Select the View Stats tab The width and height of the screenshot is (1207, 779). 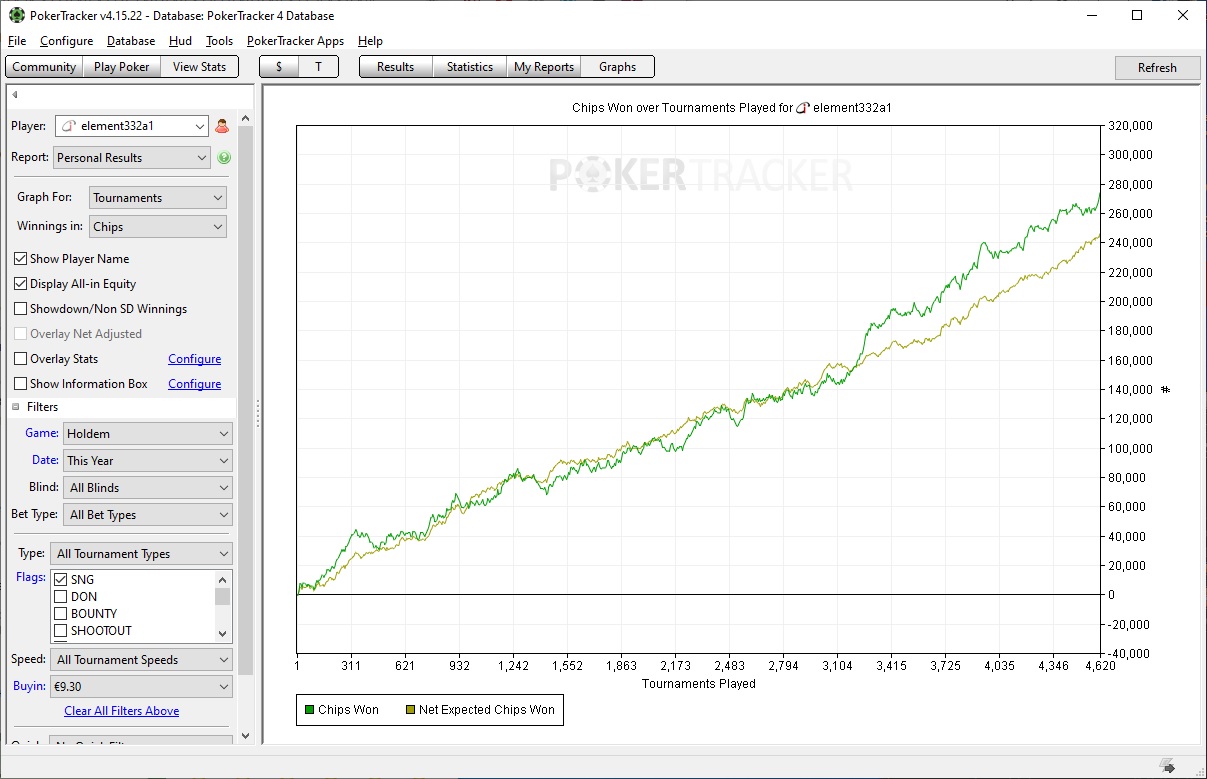200,67
